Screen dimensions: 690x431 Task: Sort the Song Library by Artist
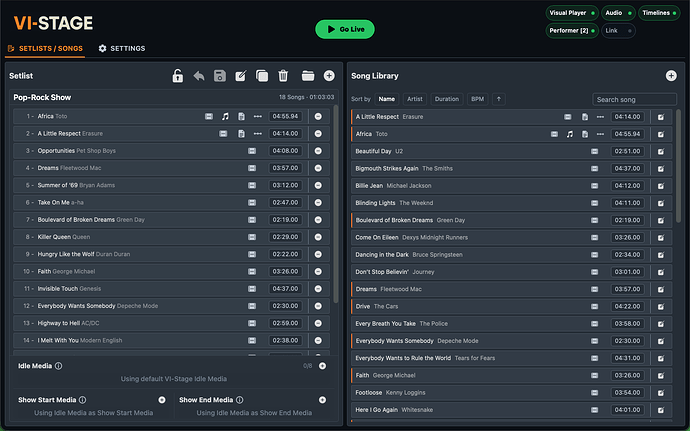pyautogui.click(x=415, y=99)
